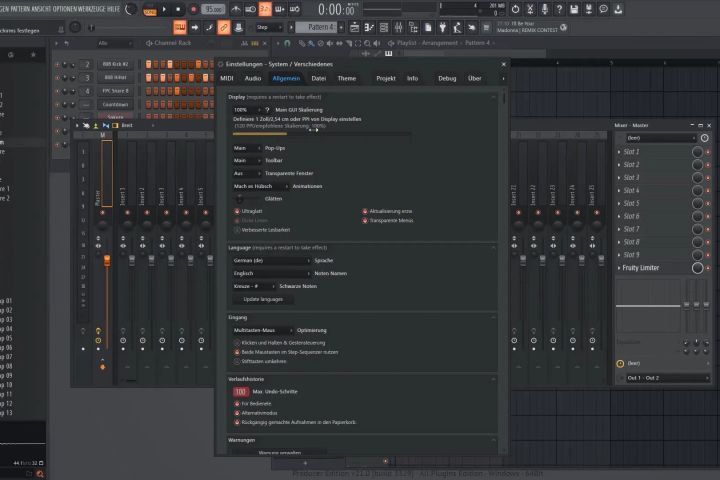720x480 pixels.
Task: Toggle the link/multilink controllers icon
Action: click(224, 28)
